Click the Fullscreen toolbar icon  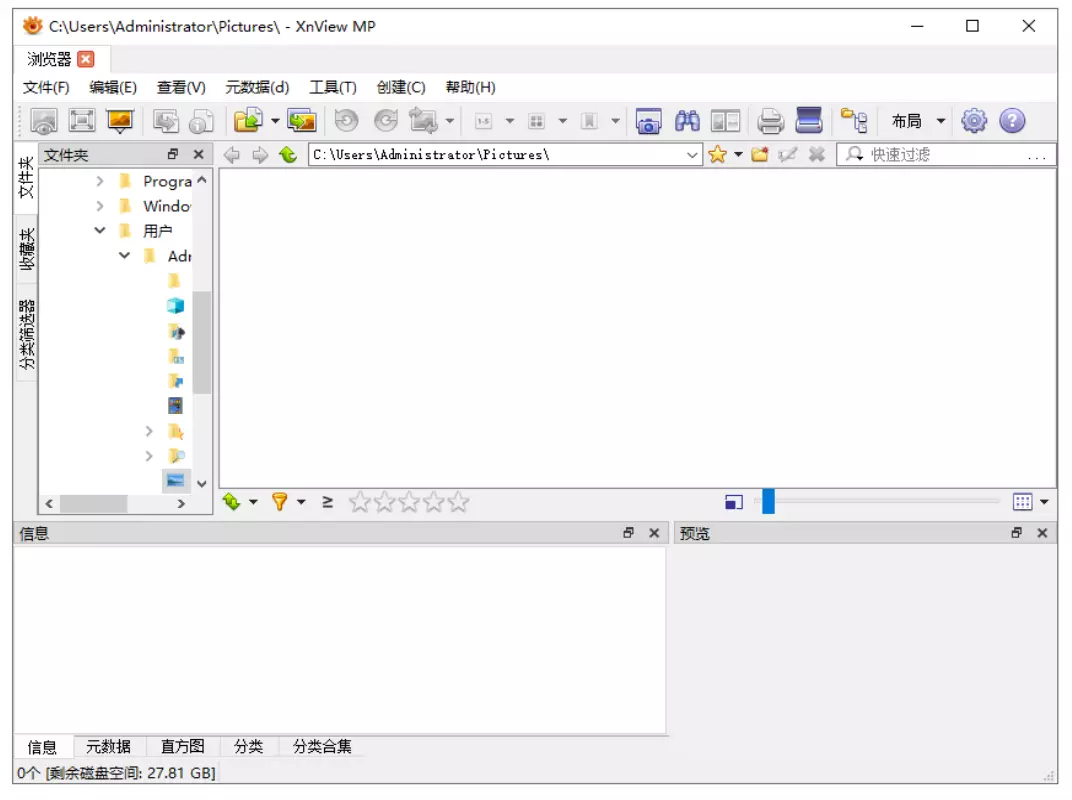pos(82,121)
